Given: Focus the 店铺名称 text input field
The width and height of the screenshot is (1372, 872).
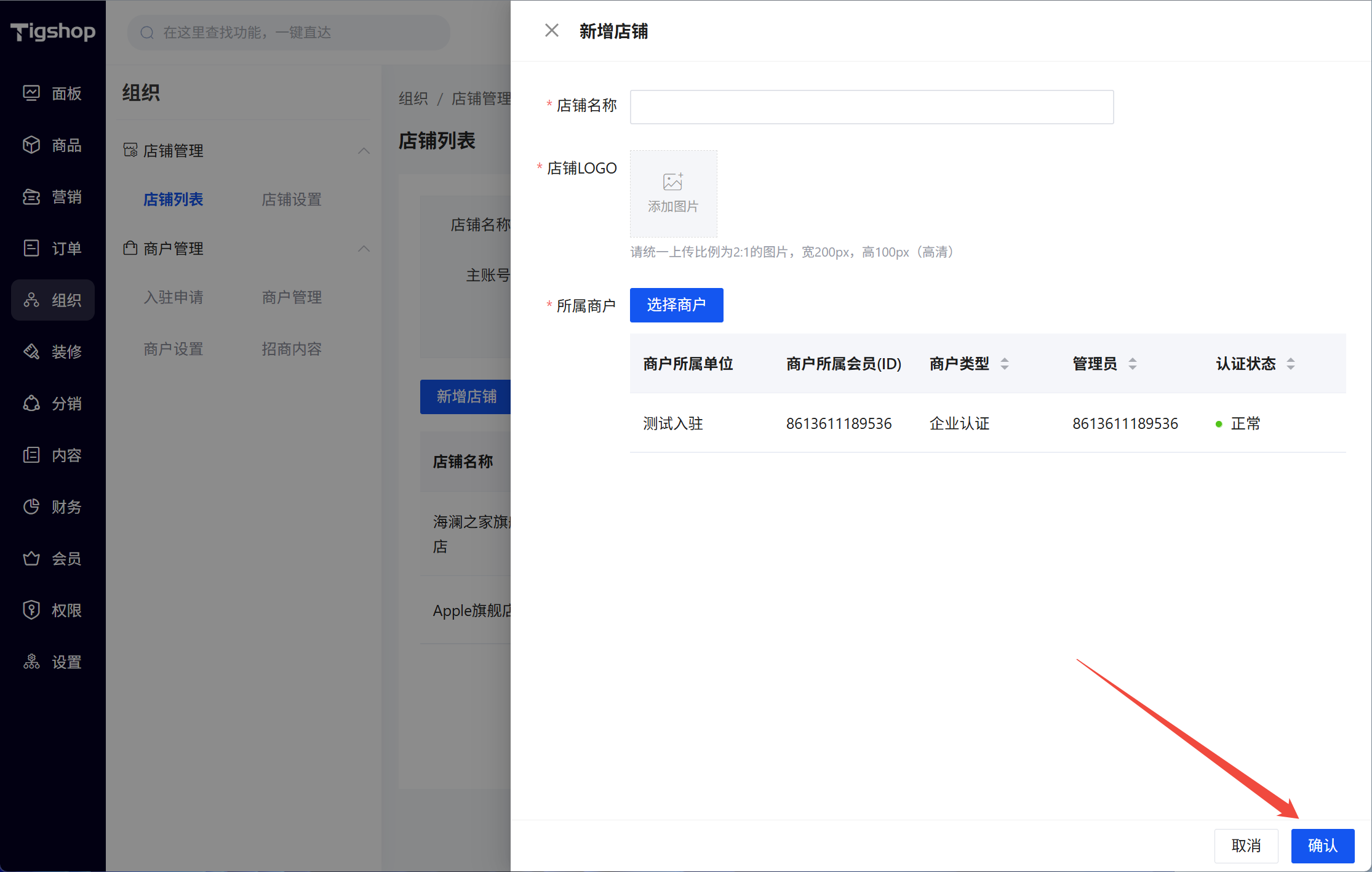Looking at the screenshot, I should (871, 107).
